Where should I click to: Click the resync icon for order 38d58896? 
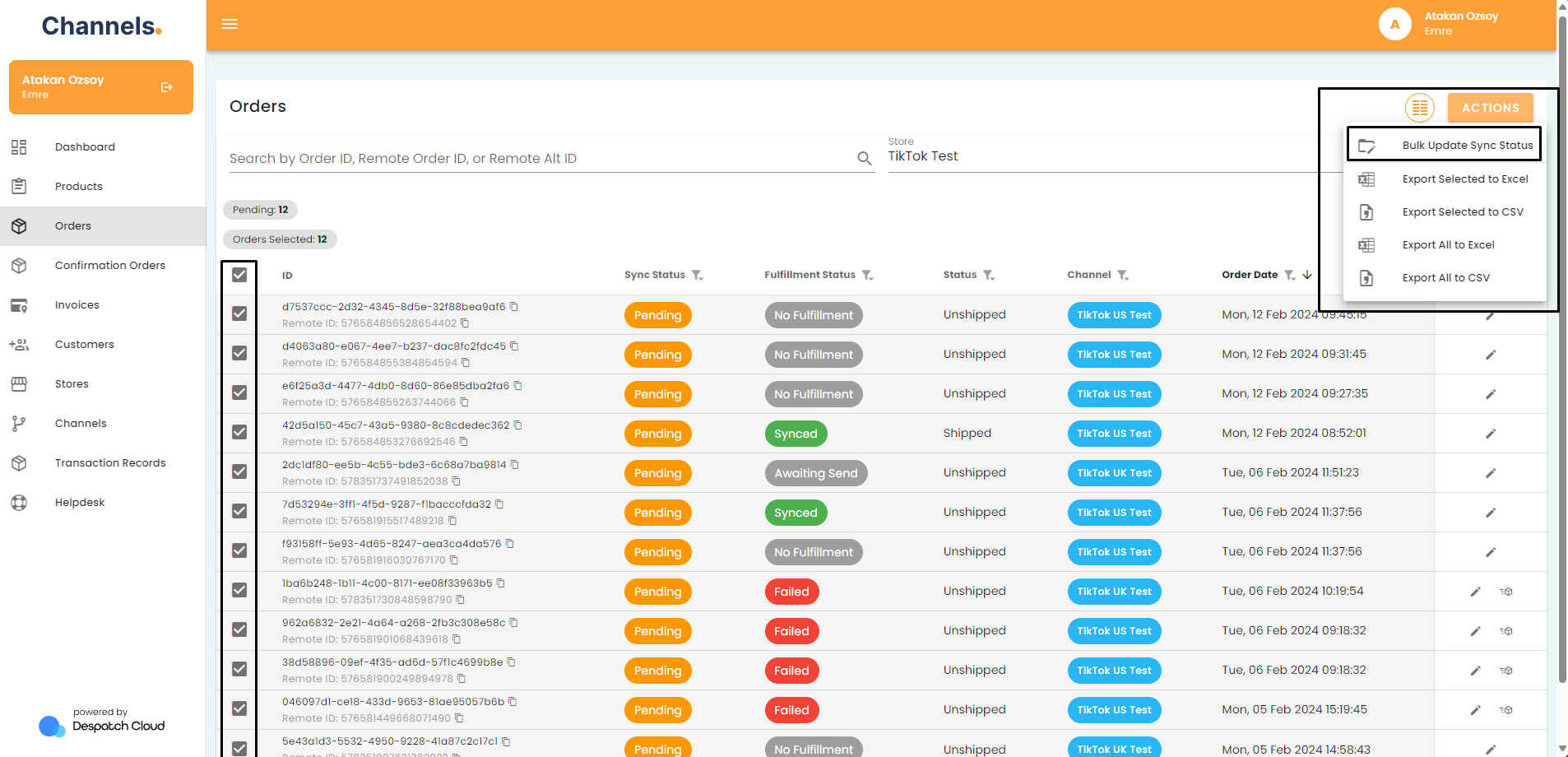coord(1506,671)
